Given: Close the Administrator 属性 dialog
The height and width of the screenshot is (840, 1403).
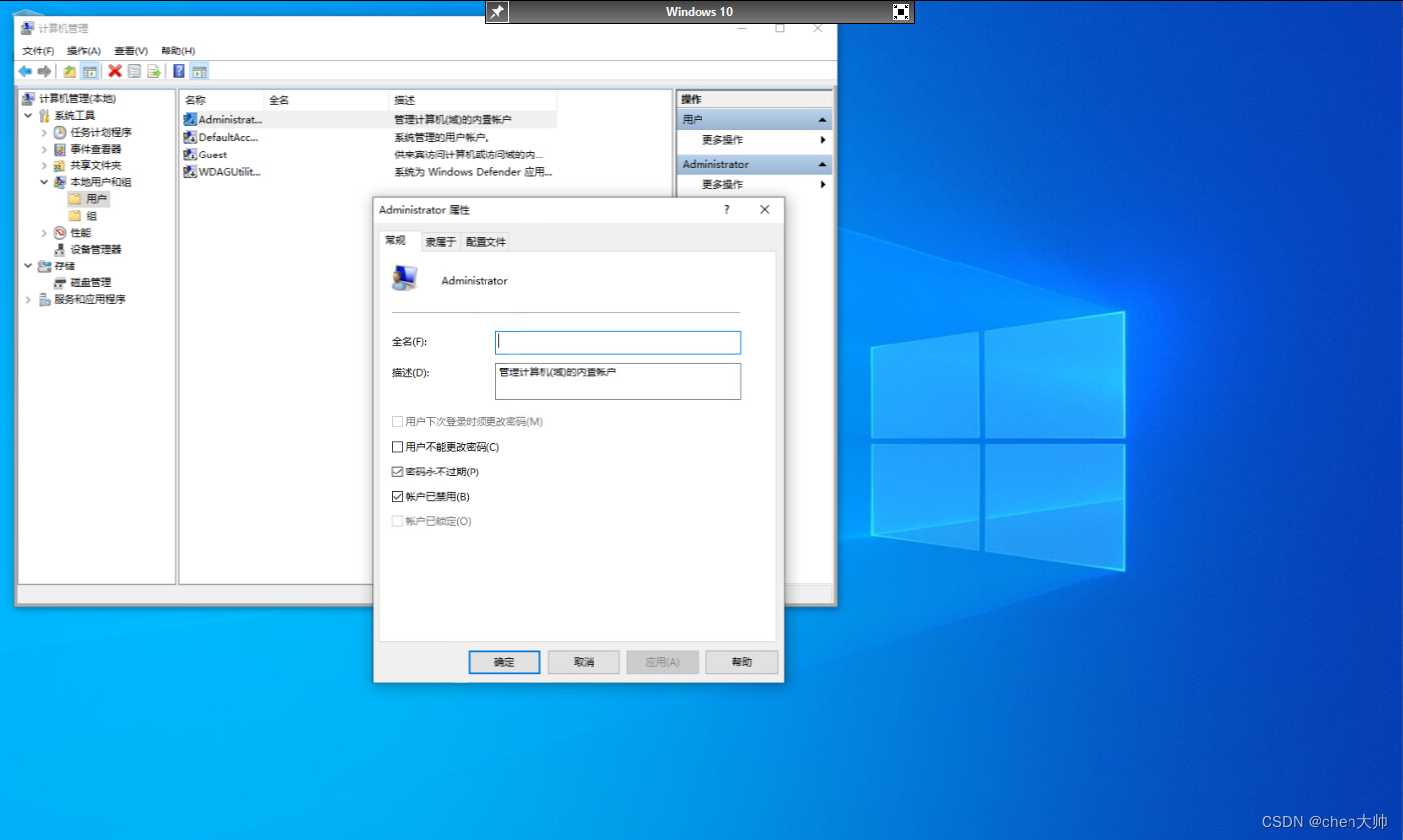Looking at the screenshot, I should point(764,209).
